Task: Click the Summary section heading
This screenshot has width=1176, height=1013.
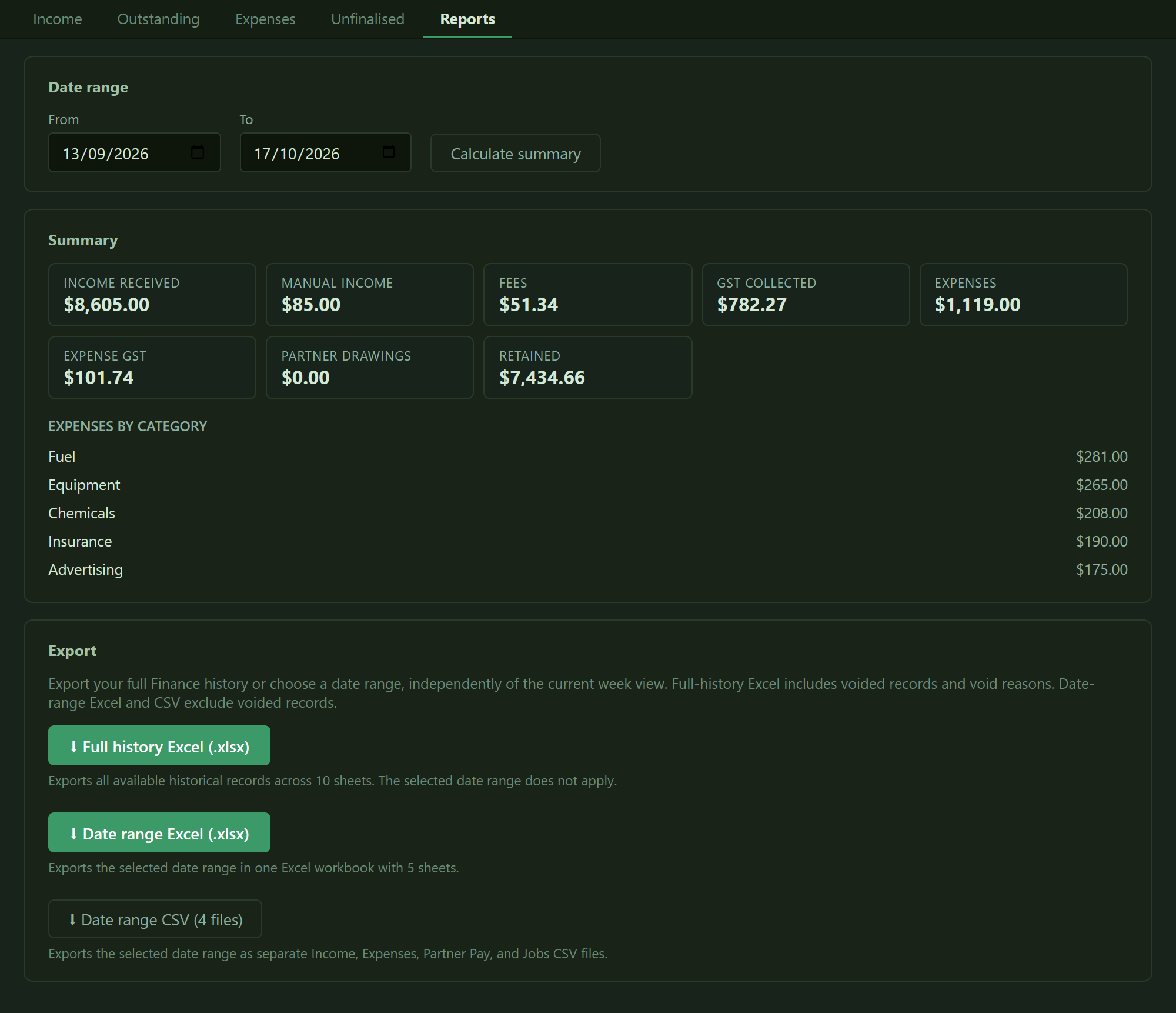Action: [x=83, y=240]
